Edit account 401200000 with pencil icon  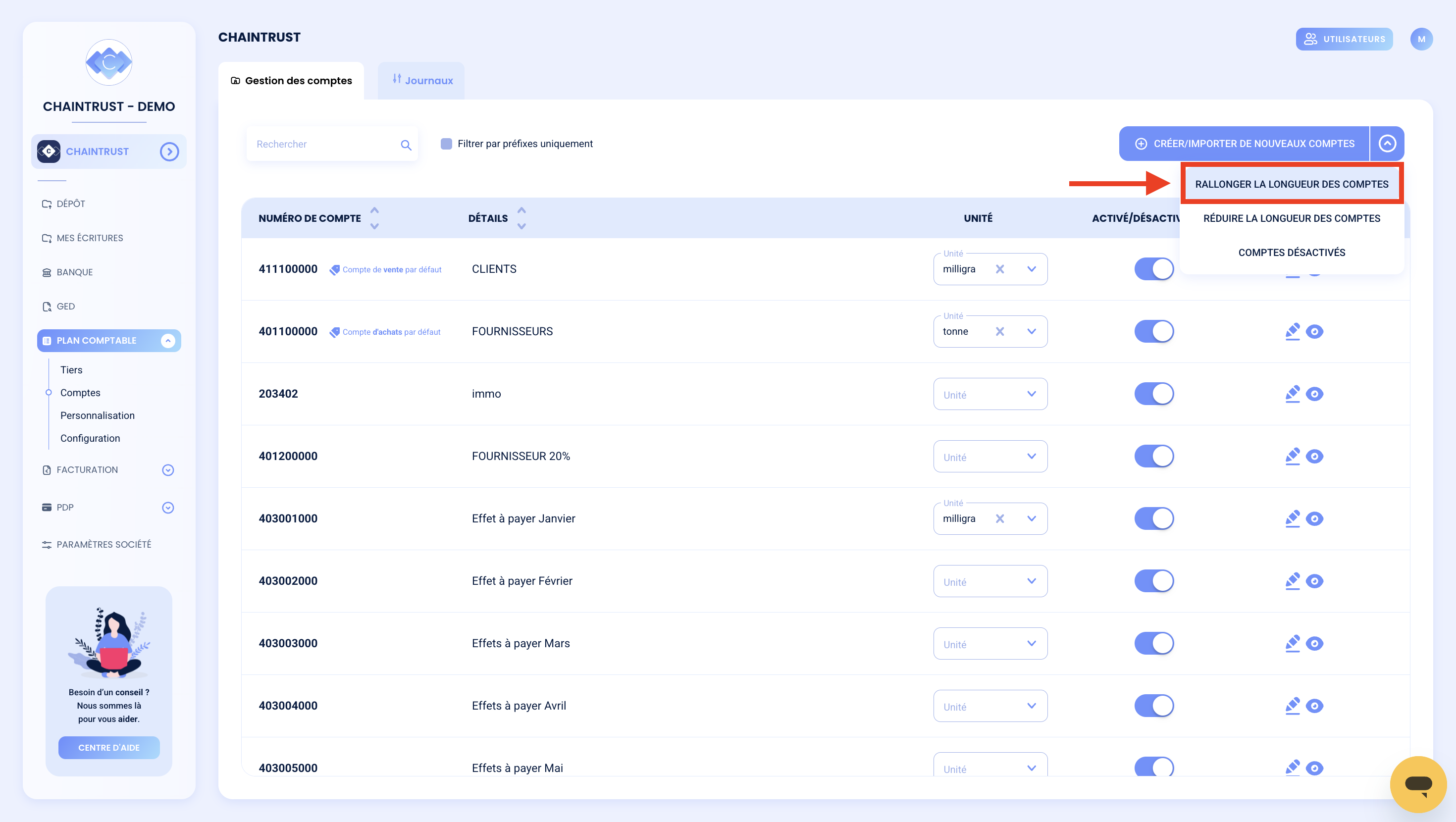[1292, 456]
